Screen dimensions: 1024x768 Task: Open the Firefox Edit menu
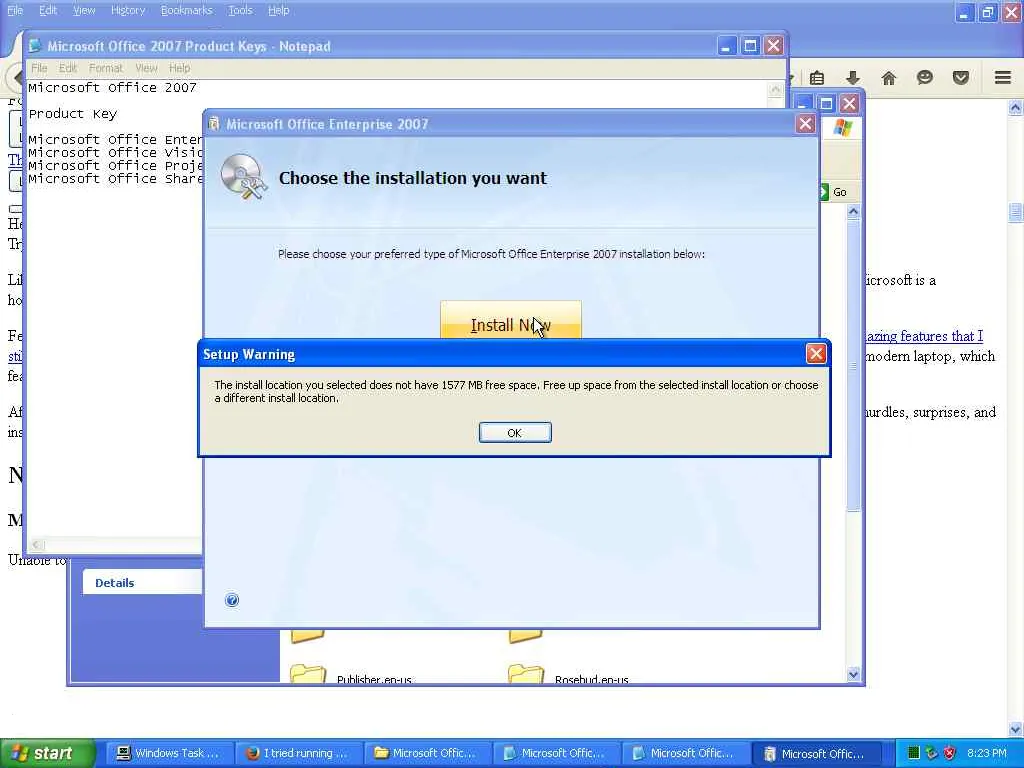(48, 10)
